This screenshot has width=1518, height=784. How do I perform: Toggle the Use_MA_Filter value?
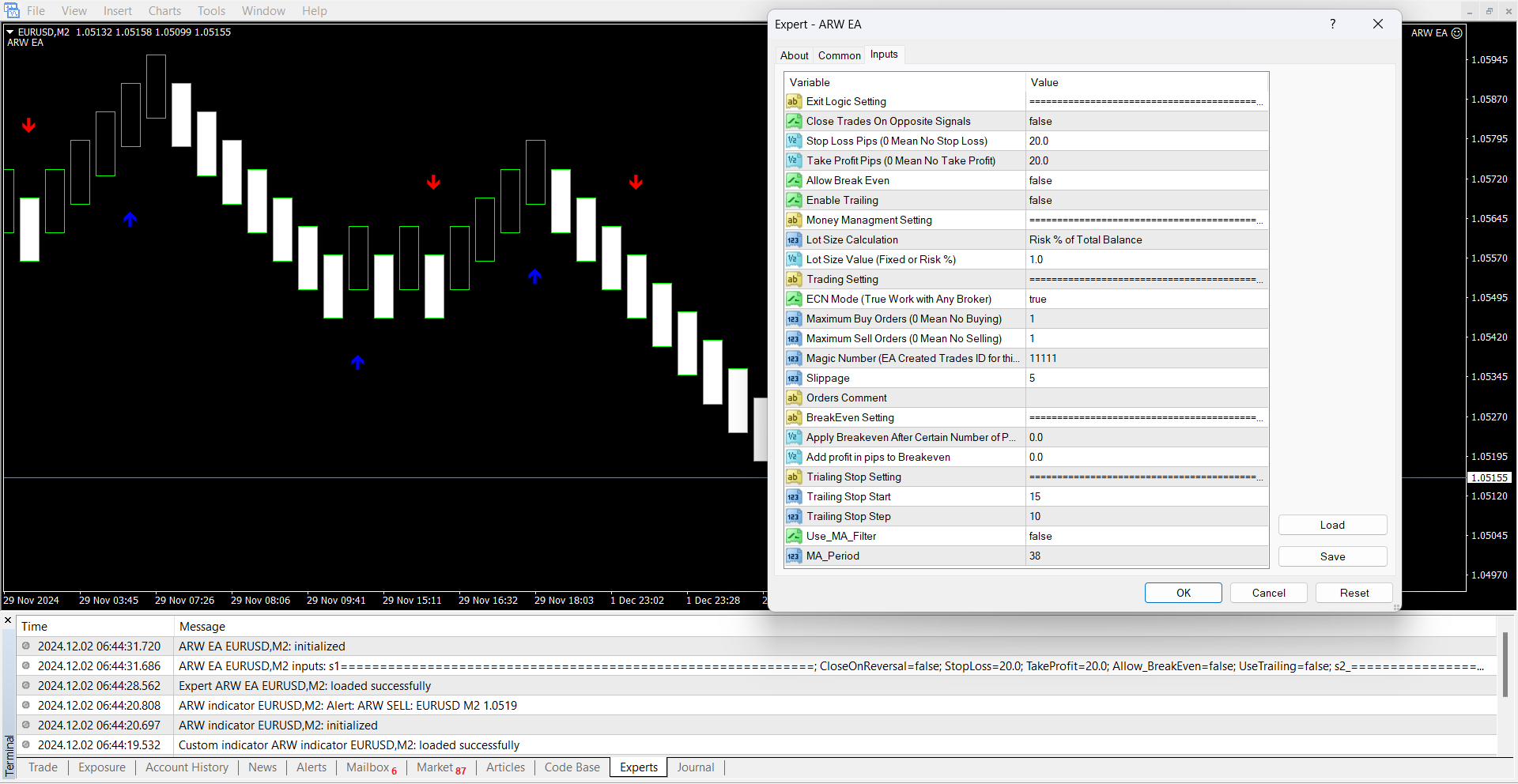coord(1146,536)
